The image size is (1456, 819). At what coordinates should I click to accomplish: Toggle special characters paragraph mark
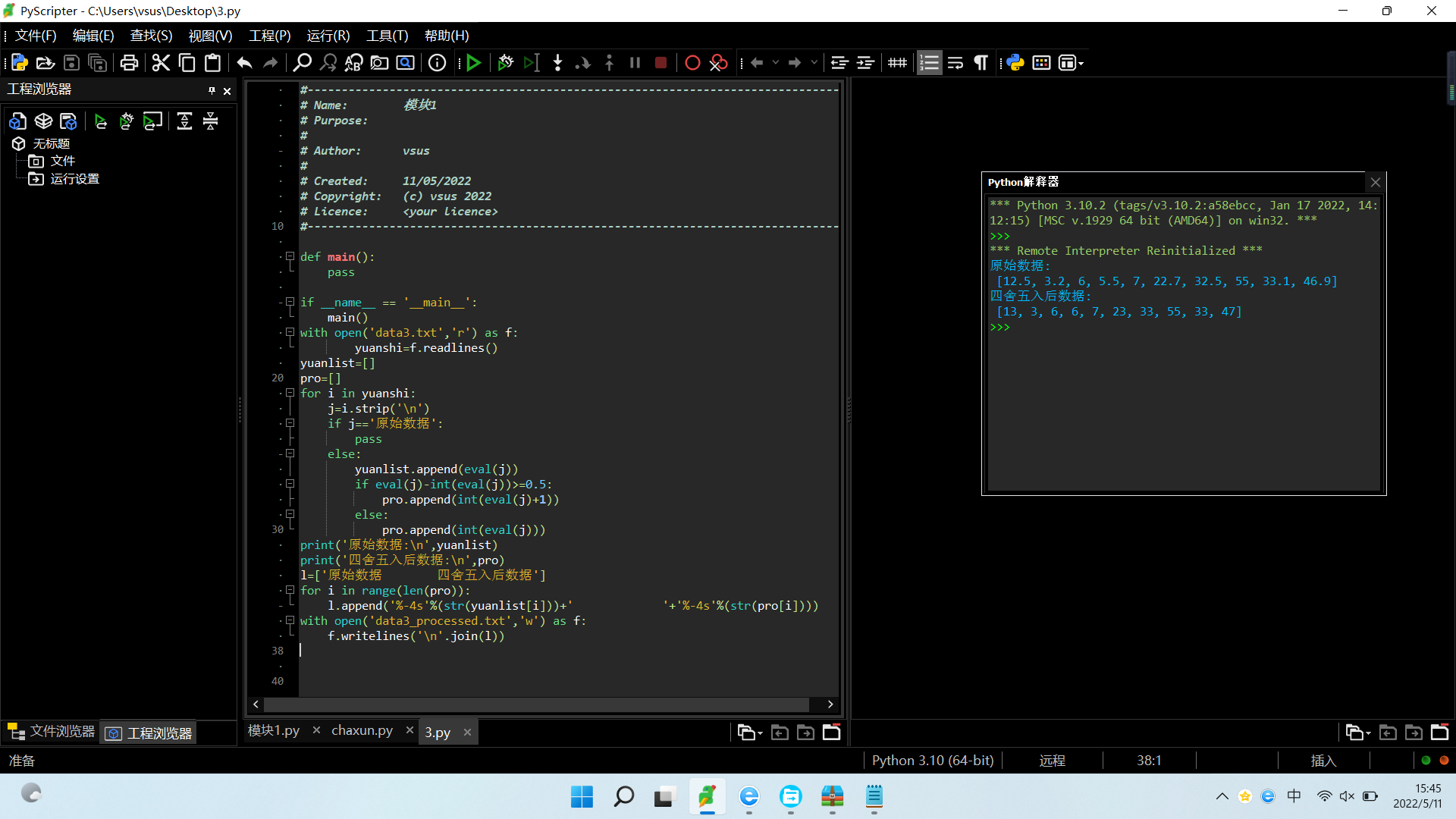point(981,63)
